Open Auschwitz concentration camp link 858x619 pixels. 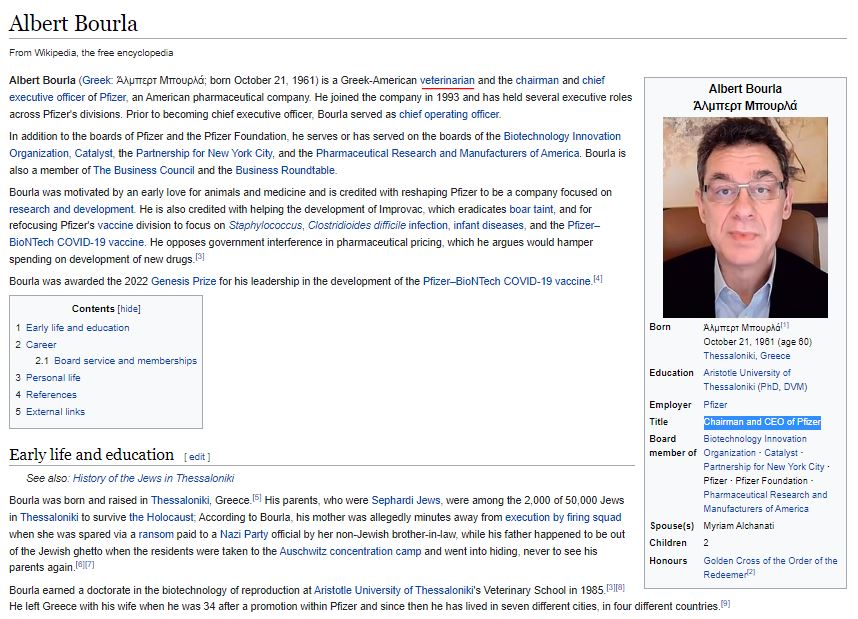(x=350, y=551)
